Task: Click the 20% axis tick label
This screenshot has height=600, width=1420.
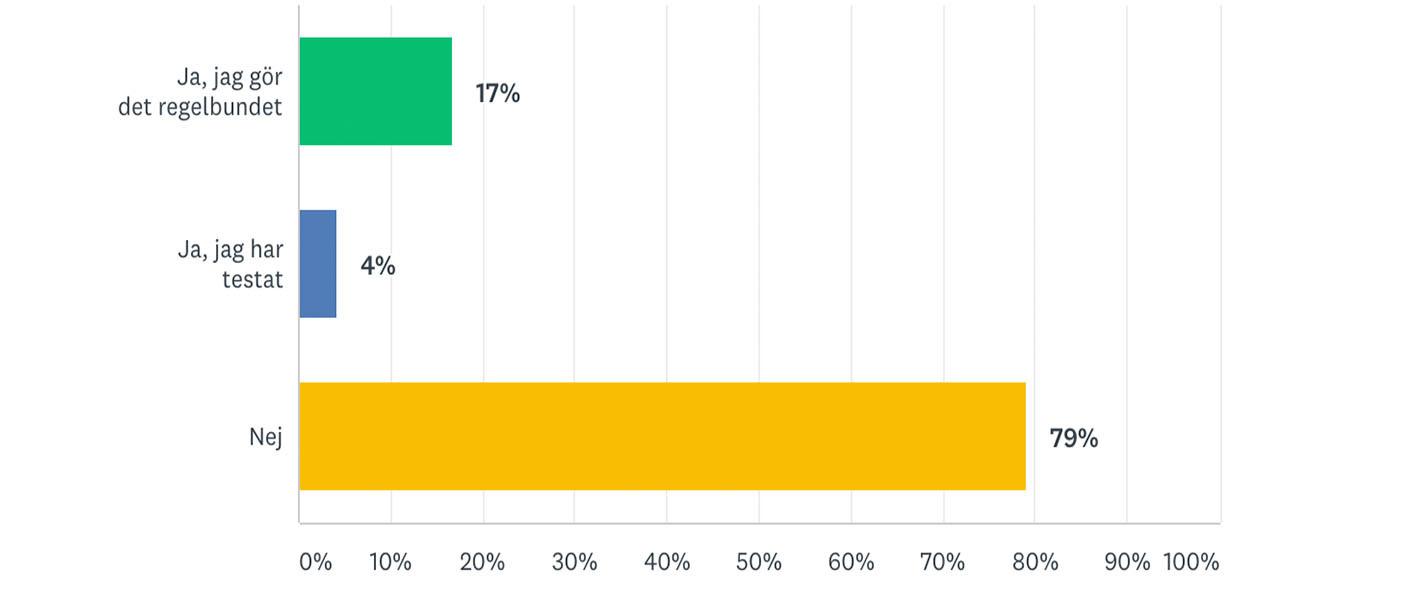Action: click(x=483, y=562)
